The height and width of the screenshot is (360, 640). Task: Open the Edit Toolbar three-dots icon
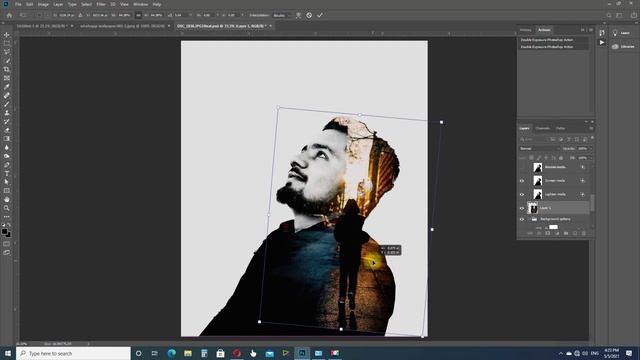click(7, 217)
